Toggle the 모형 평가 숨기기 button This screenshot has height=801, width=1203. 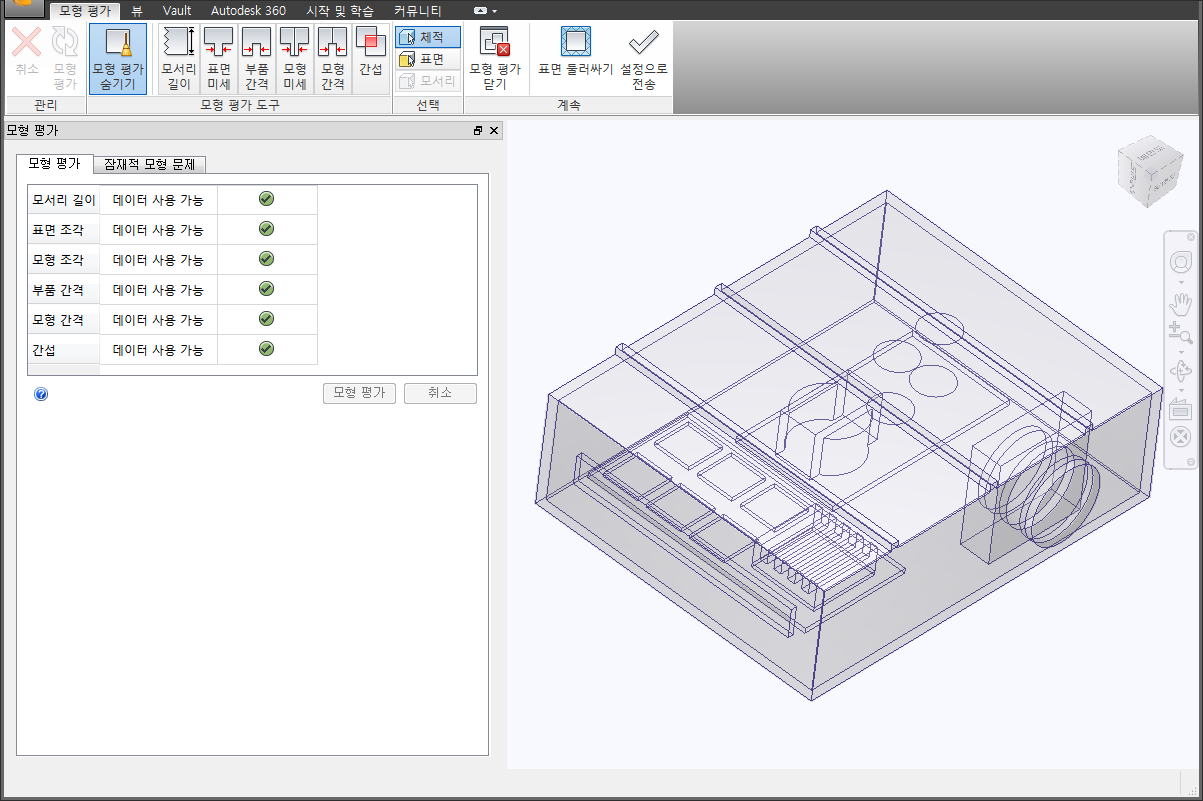(118, 59)
